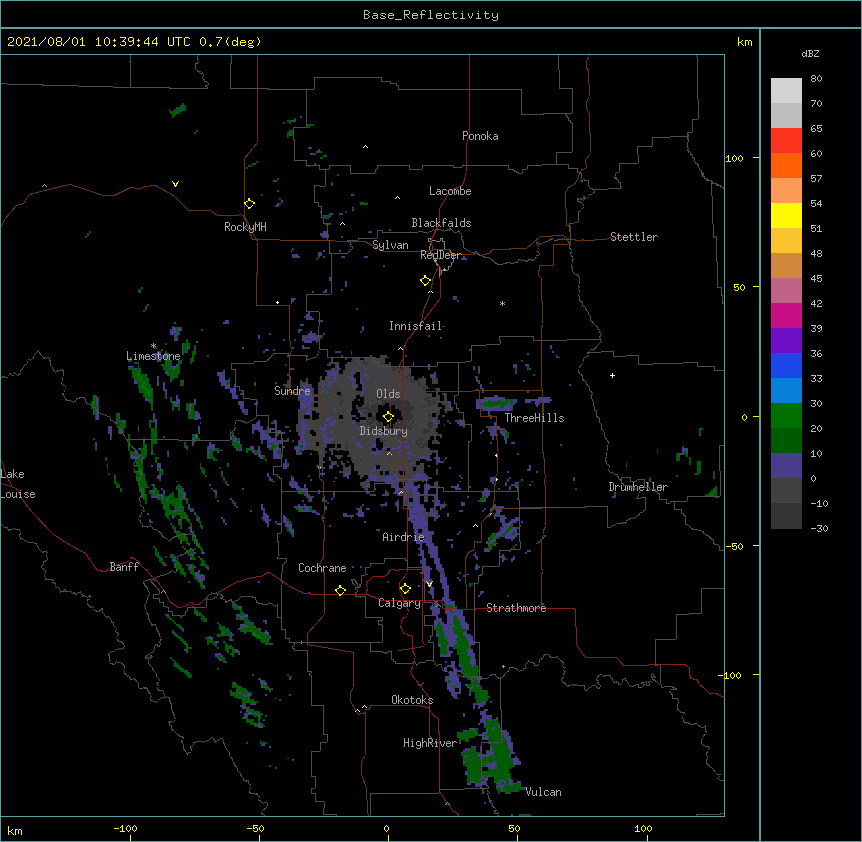Viewport: 862px width, 842px height.
Task: Click the Sundre label
Action: (292, 391)
